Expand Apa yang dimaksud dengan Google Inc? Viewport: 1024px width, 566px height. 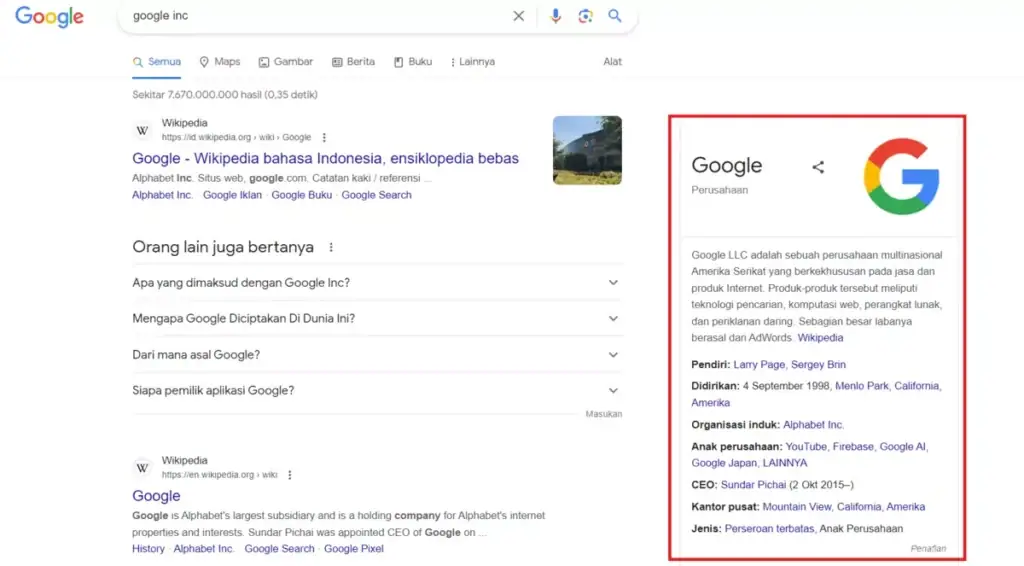(x=377, y=283)
